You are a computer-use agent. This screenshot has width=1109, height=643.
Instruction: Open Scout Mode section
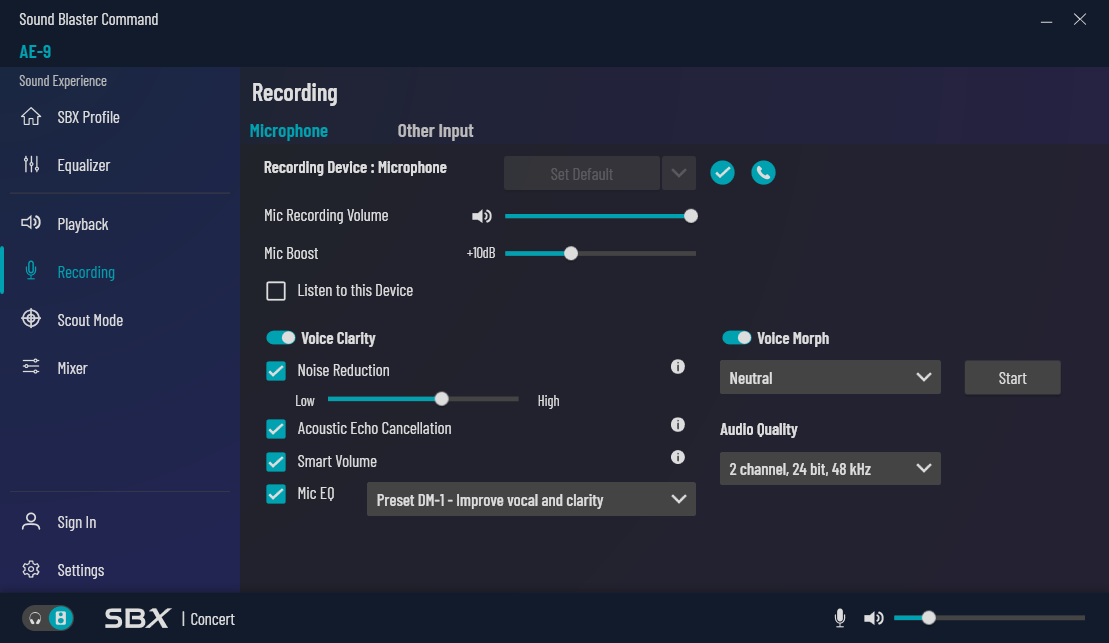coord(90,320)
